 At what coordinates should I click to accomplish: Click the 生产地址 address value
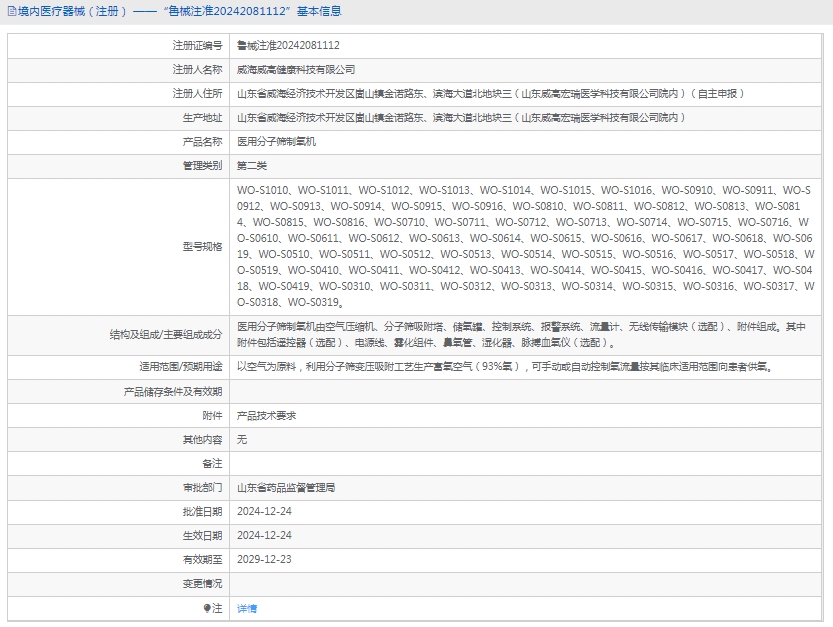(x=461, y=118)
